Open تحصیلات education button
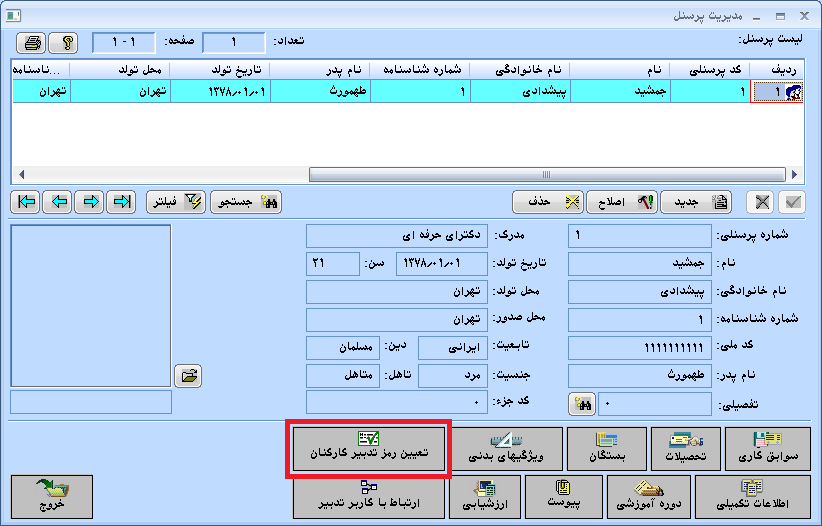This screenshot has height=526, width=822. pyautogui.click(x=686, y=449)
